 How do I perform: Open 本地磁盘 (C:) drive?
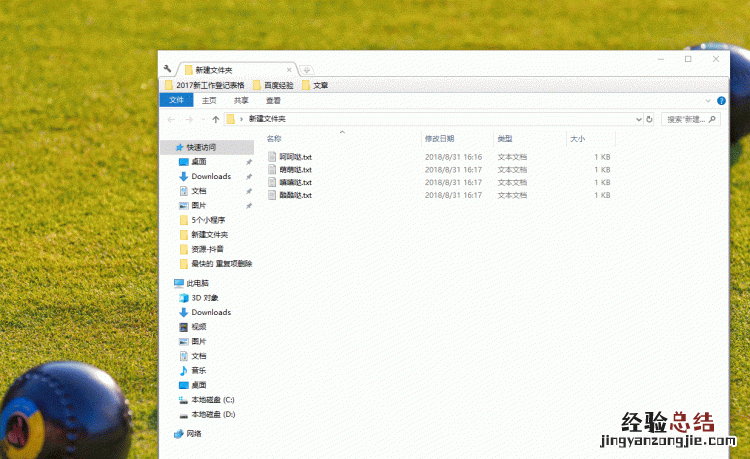click(x=212, y=399)
